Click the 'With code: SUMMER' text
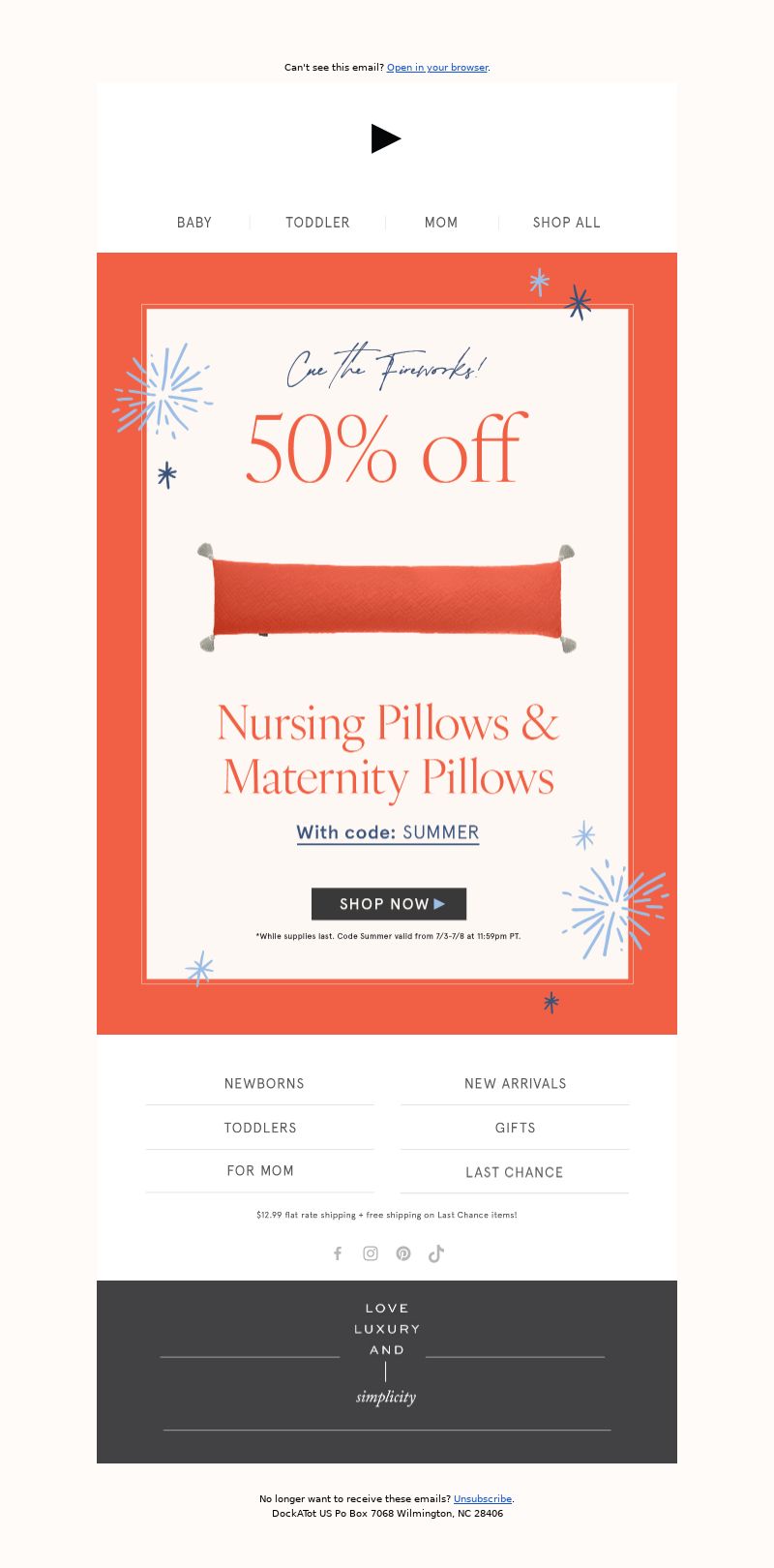The height and width of the screenshot is (1568, 774). [x=388, y=832]
